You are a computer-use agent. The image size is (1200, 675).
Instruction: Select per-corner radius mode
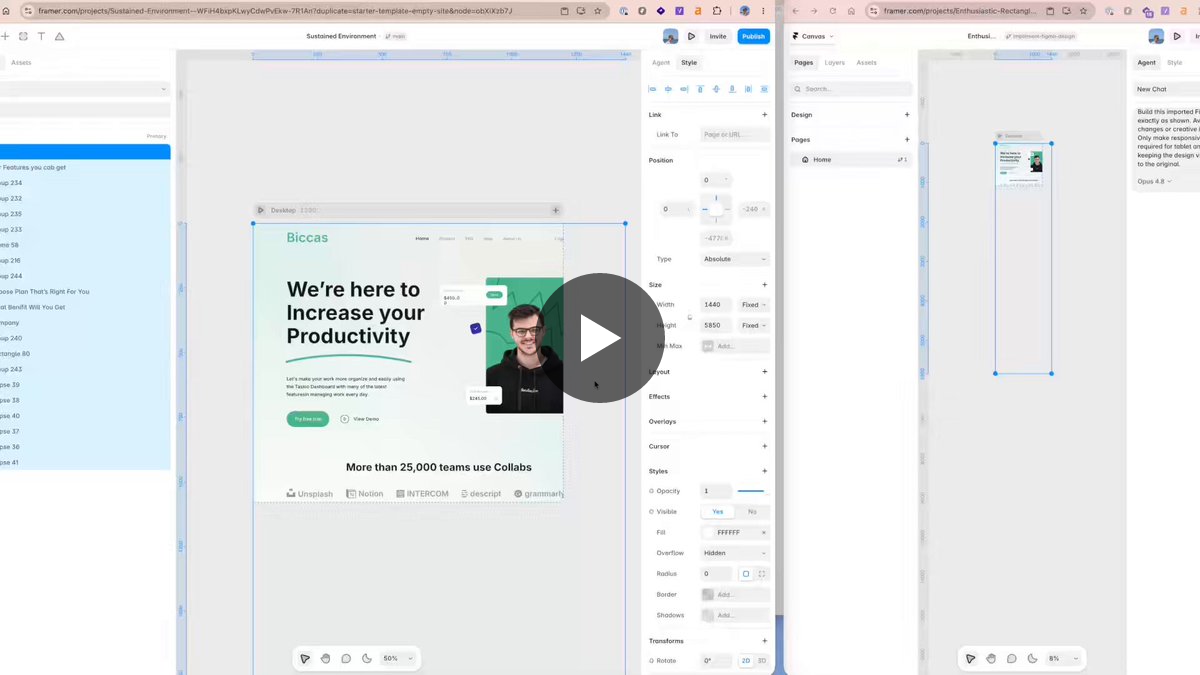[x=762, y=574]
